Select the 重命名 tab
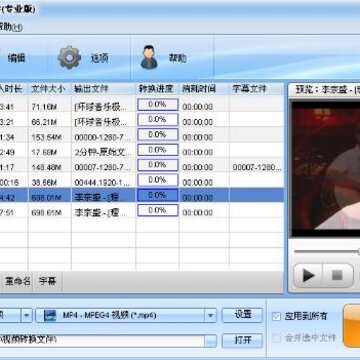This screenshot has width=360, height=360. tap(17, 281)
